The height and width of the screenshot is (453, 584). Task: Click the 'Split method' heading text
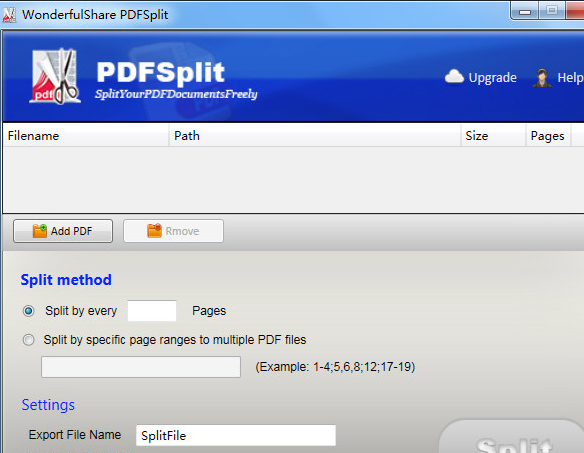click(66, 280)
